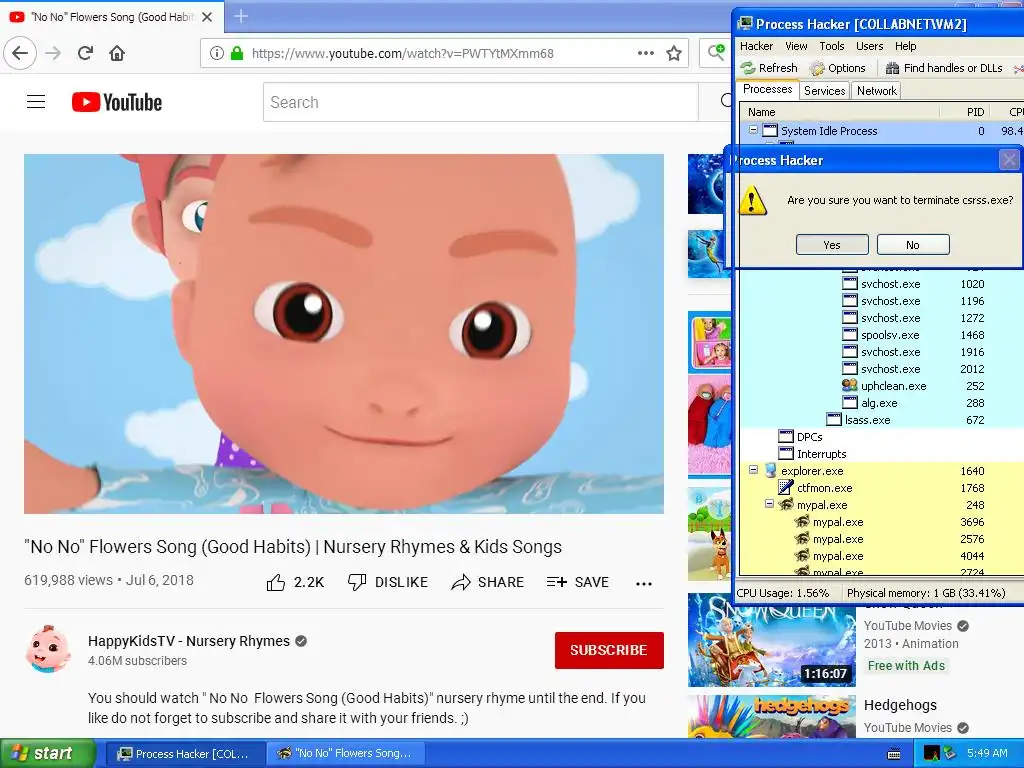
Task: Open the View menu in Process Hacker
Action: coord(796,46)
